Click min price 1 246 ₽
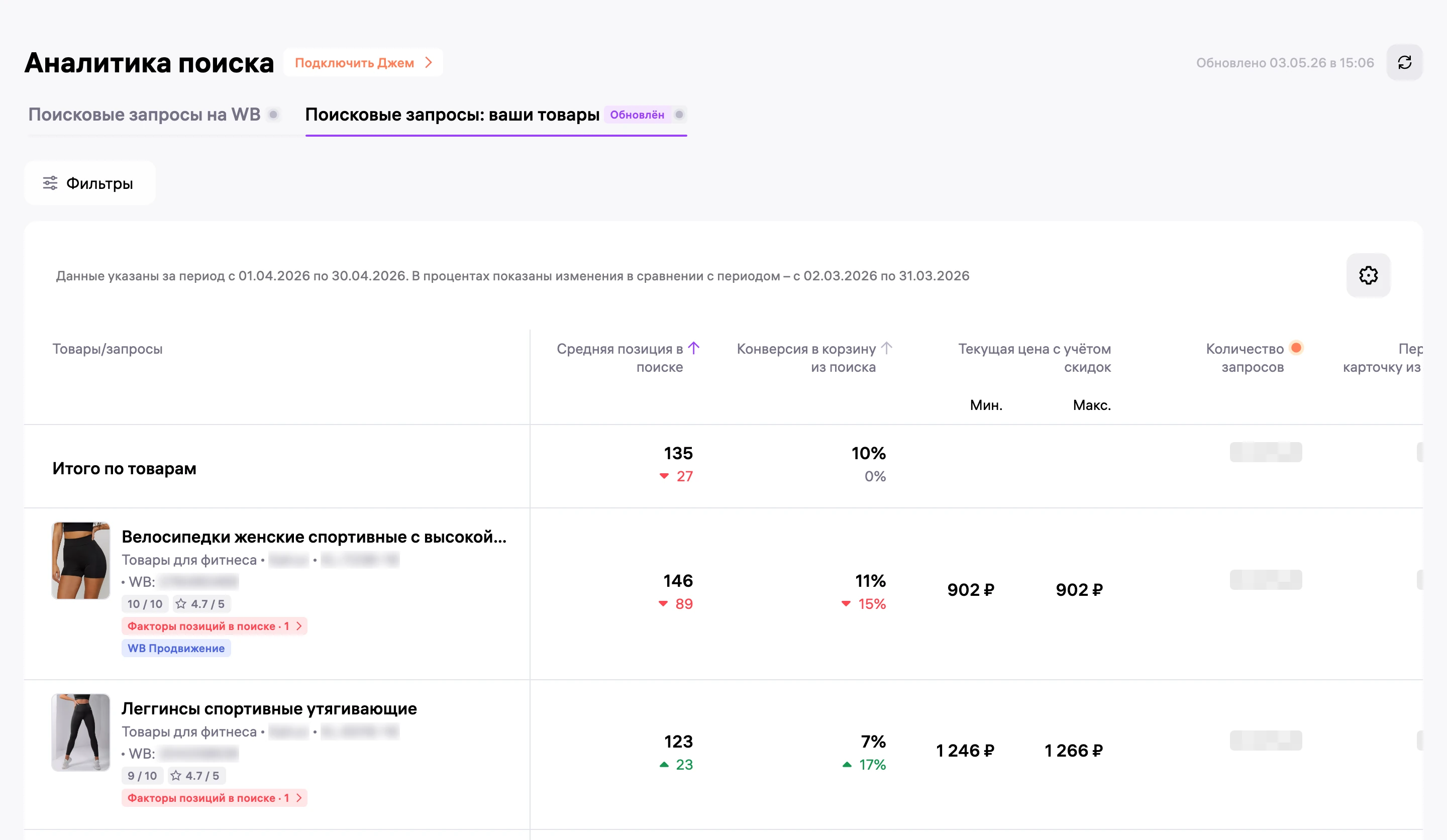The height and width of the screenshot is (840, 1447). [965, 751]
